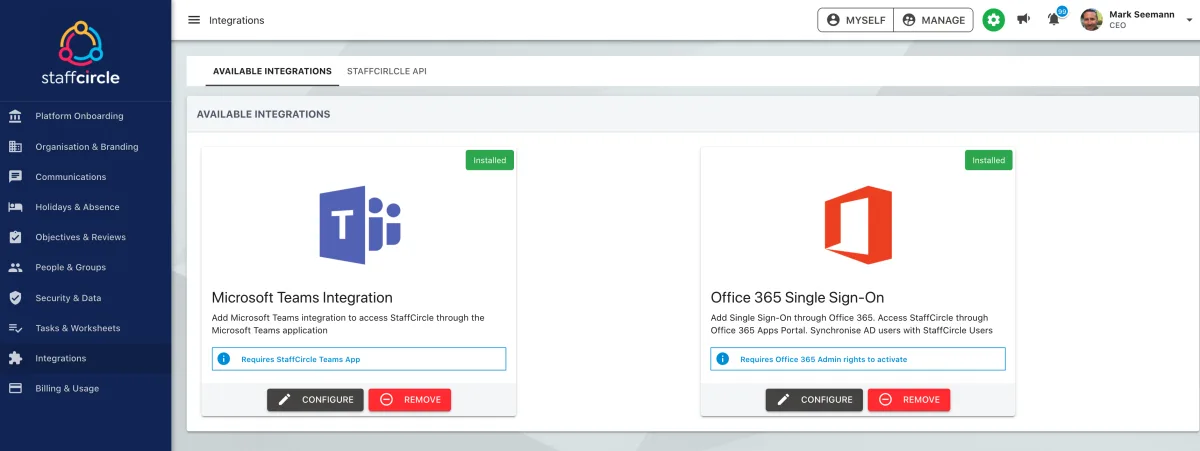Click the Office 365 logo
1200x451 pixels.
click(x=858, y=225)
